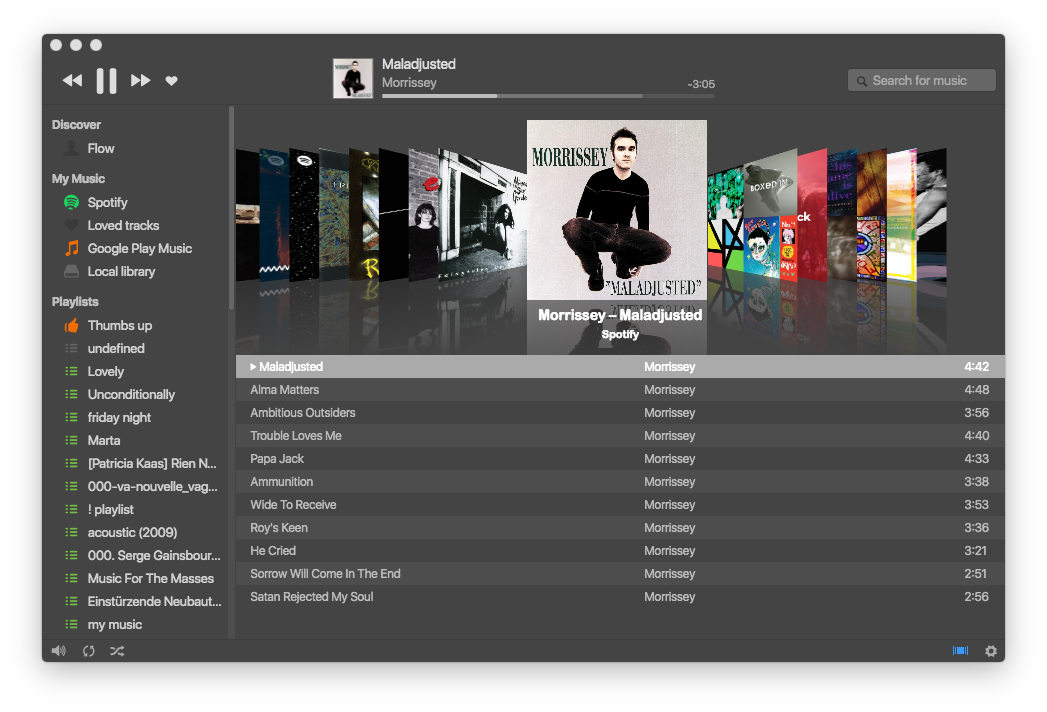Play the Ambitious Outsiders track
This screenshot has height=712, width=1047.
coord(620,413)
